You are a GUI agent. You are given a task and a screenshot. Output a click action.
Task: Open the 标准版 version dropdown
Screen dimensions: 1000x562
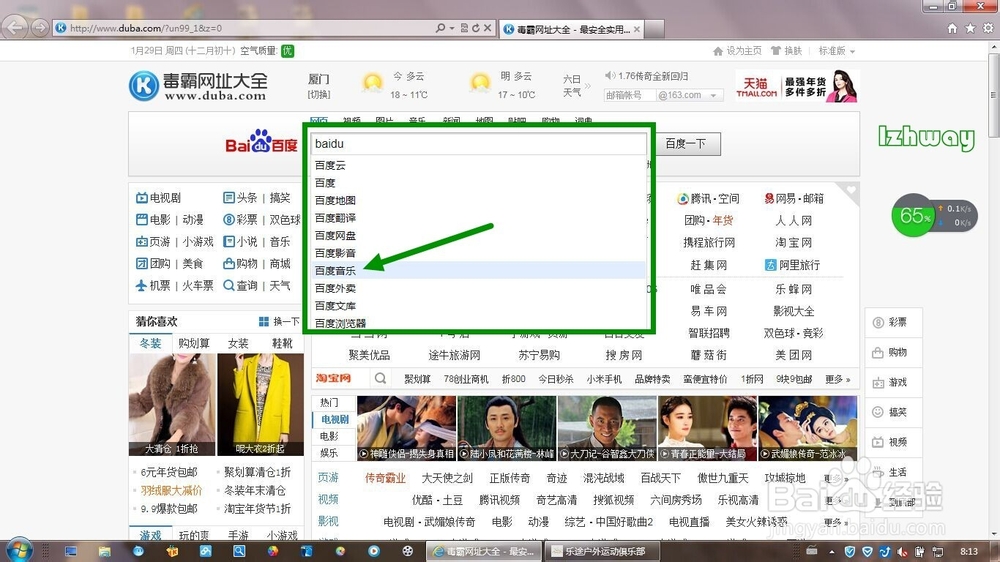point(837,50)
